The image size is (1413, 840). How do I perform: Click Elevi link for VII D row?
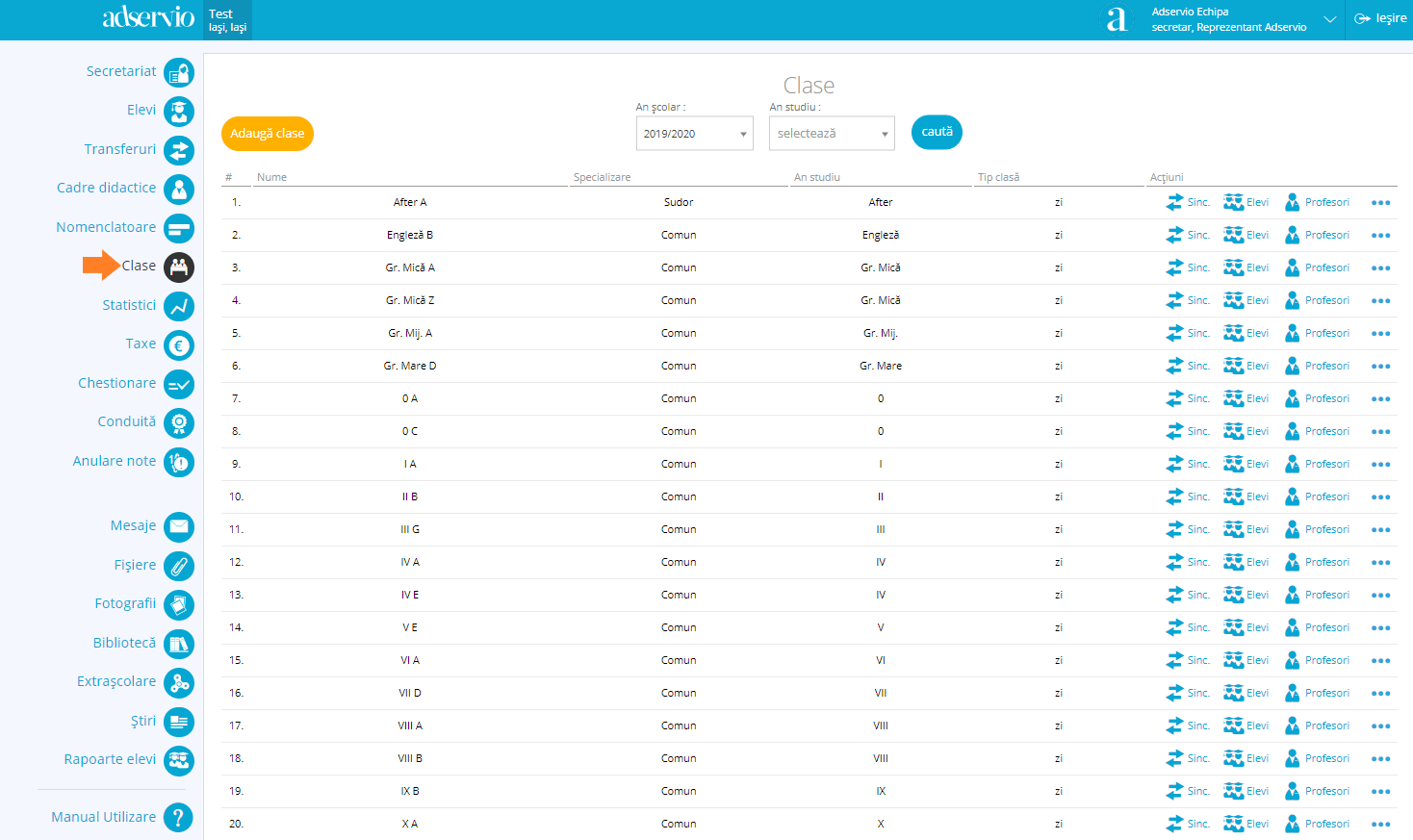click(x=1257, y=693)
